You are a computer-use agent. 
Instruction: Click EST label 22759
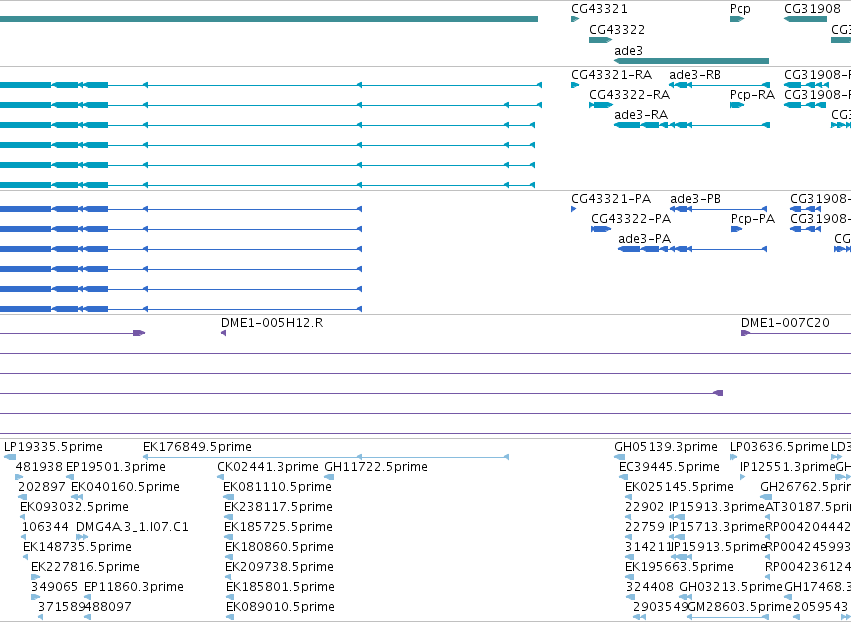pyautogui.click(x=645, y=528)
